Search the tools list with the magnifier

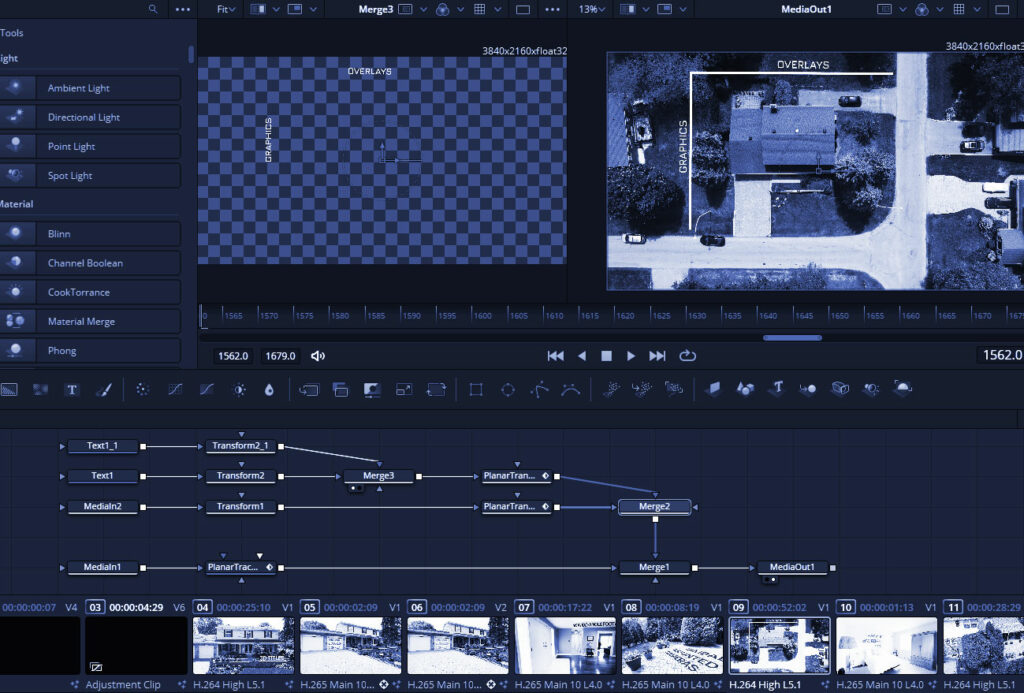click(153, 9)
